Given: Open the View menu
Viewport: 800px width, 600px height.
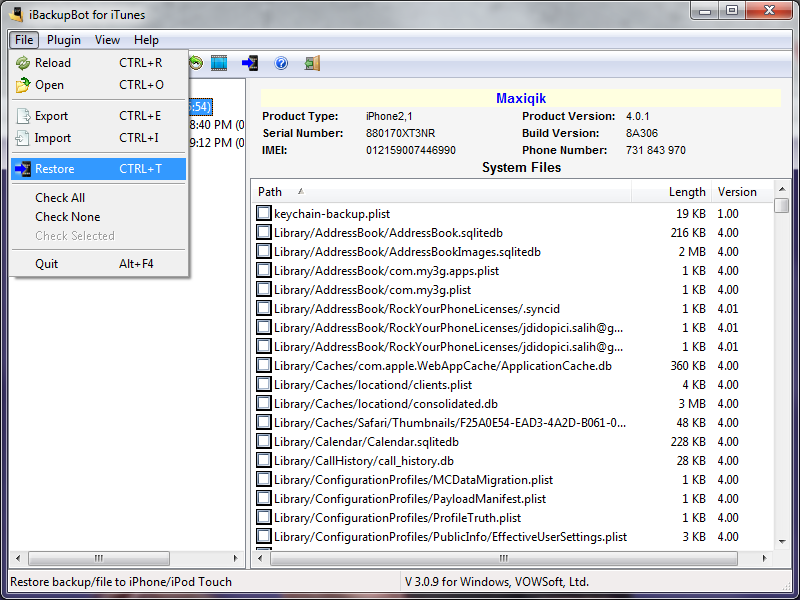Looking at the screenshot, I should (107, 40).
